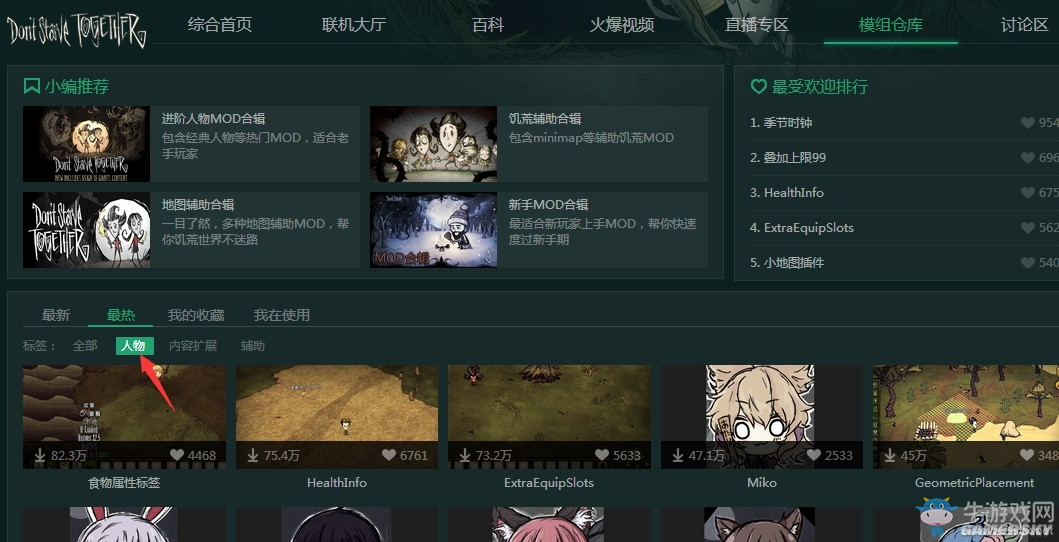Click the heart icon on Miko card
This screenshot has width=1059, height=542.
point(814,456)
